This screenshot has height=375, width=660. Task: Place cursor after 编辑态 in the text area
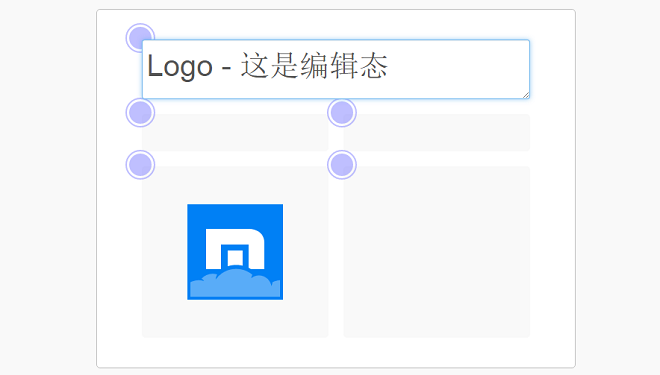[388, 66]
